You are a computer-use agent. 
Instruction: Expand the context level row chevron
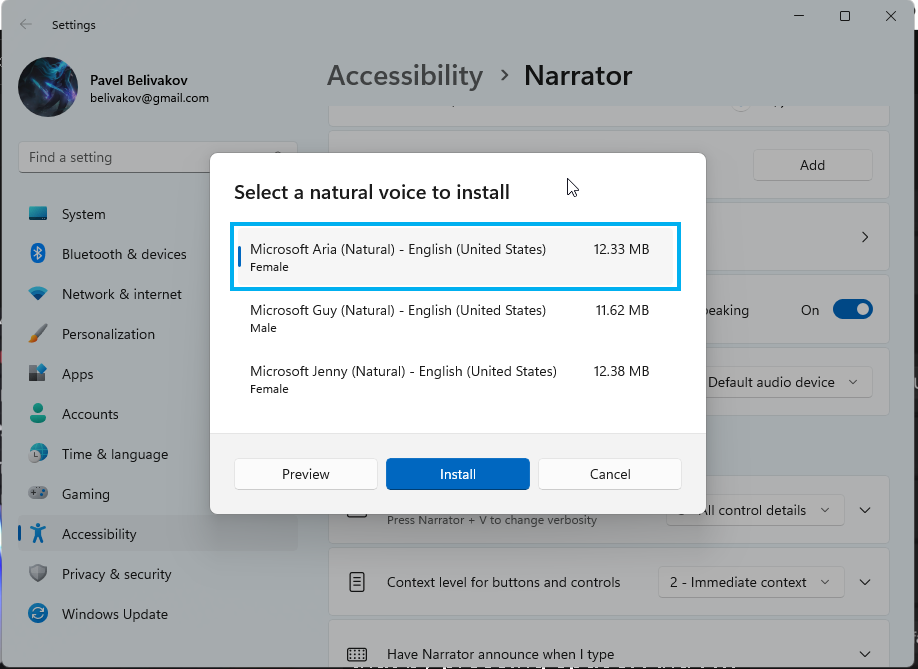tap(865, 582)
